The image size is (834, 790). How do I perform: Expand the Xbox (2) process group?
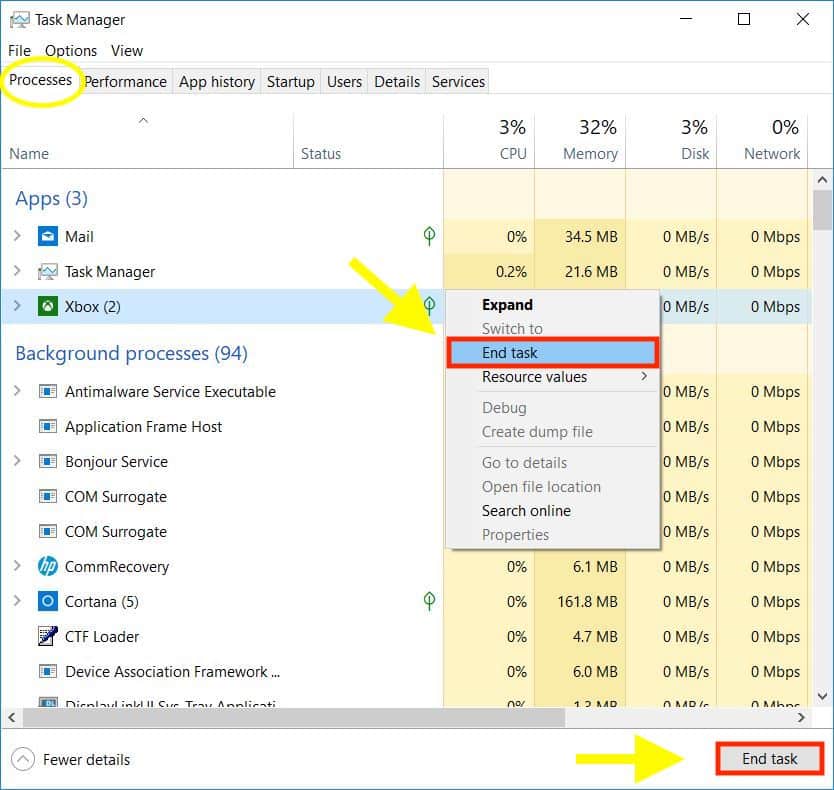point(18,306)
